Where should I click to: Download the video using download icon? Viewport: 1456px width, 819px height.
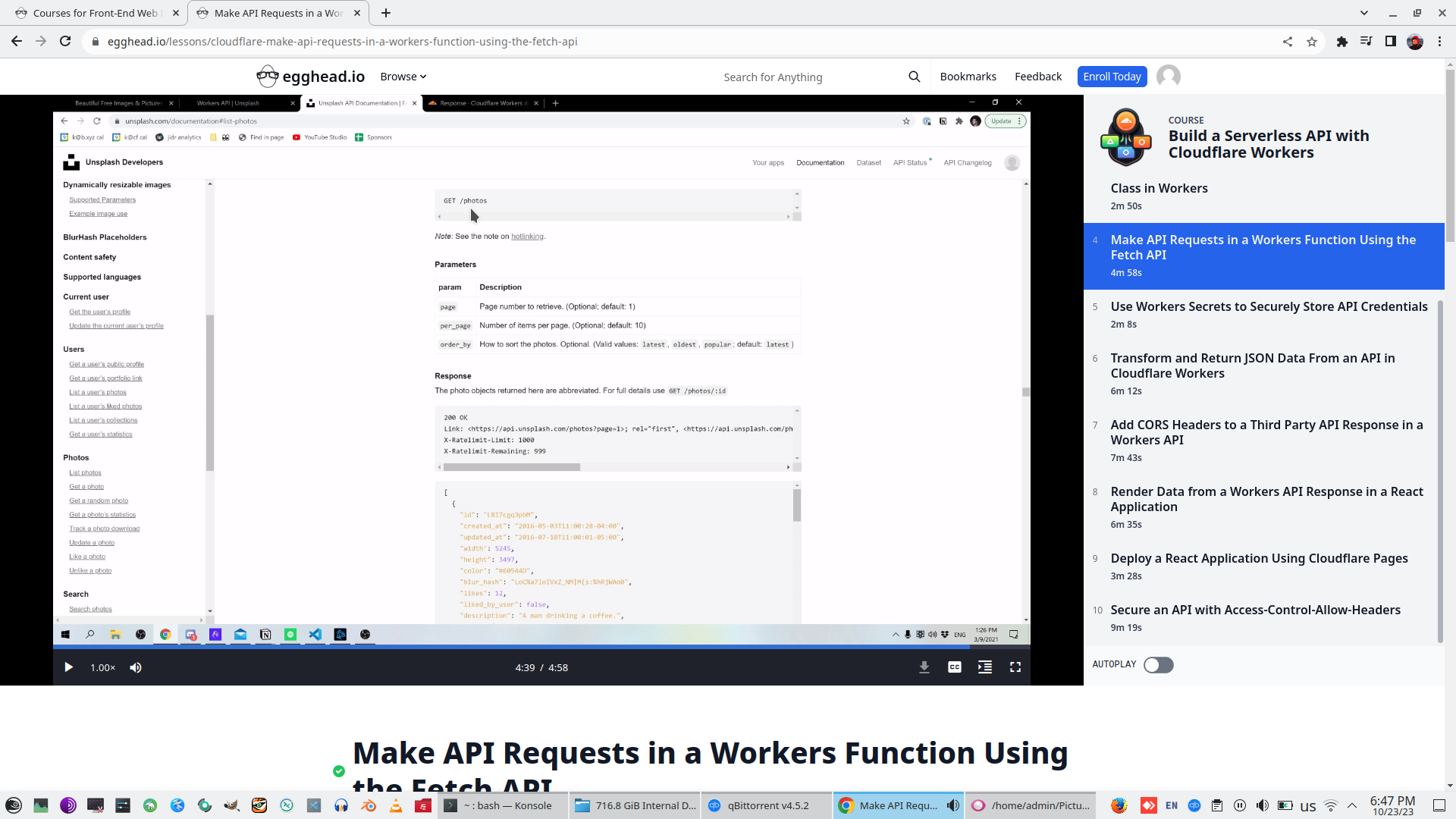924,667
